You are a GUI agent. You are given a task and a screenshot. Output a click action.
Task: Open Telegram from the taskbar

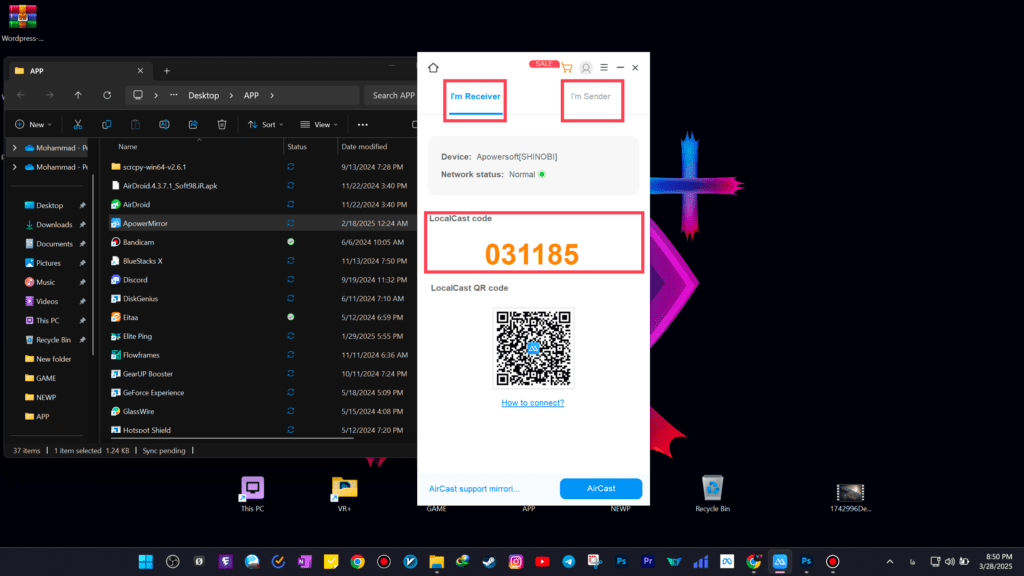568,562
